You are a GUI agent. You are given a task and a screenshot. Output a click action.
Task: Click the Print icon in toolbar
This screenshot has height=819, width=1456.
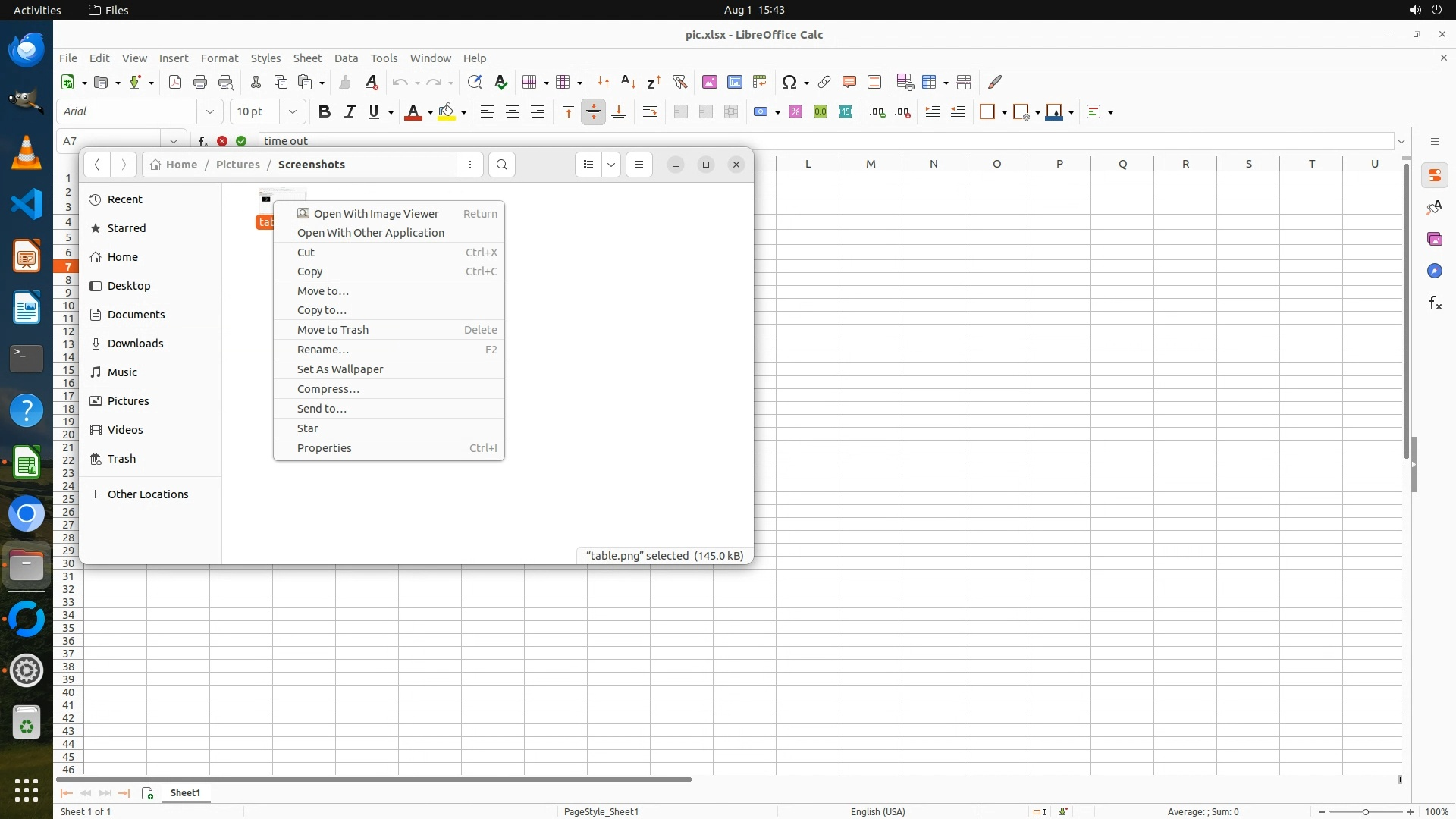click(x=200, y=82)
